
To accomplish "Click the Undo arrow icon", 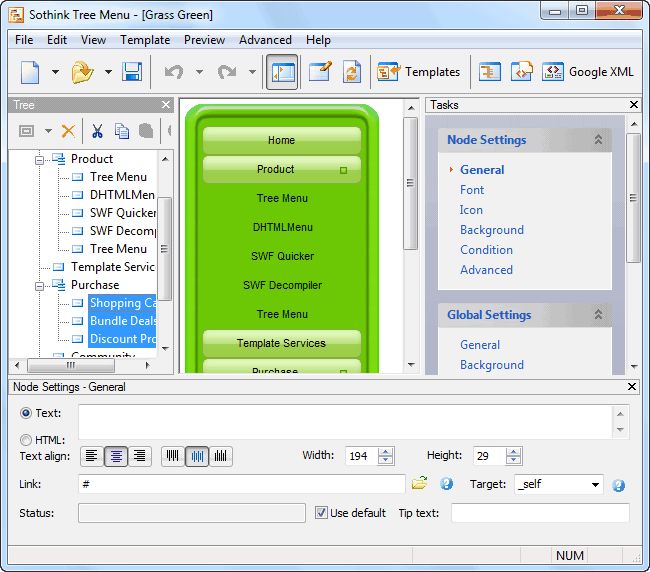I will (174, 72).
